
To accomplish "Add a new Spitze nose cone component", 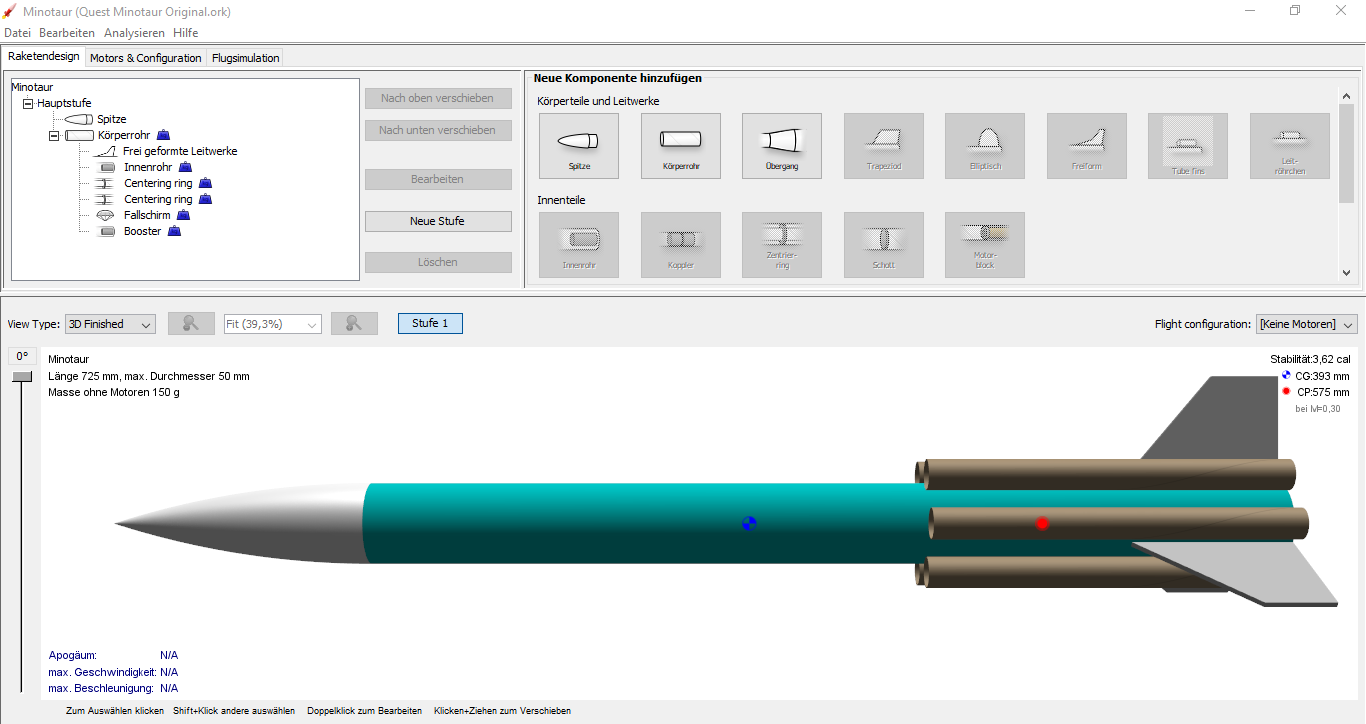I will [x=578, y=145].
